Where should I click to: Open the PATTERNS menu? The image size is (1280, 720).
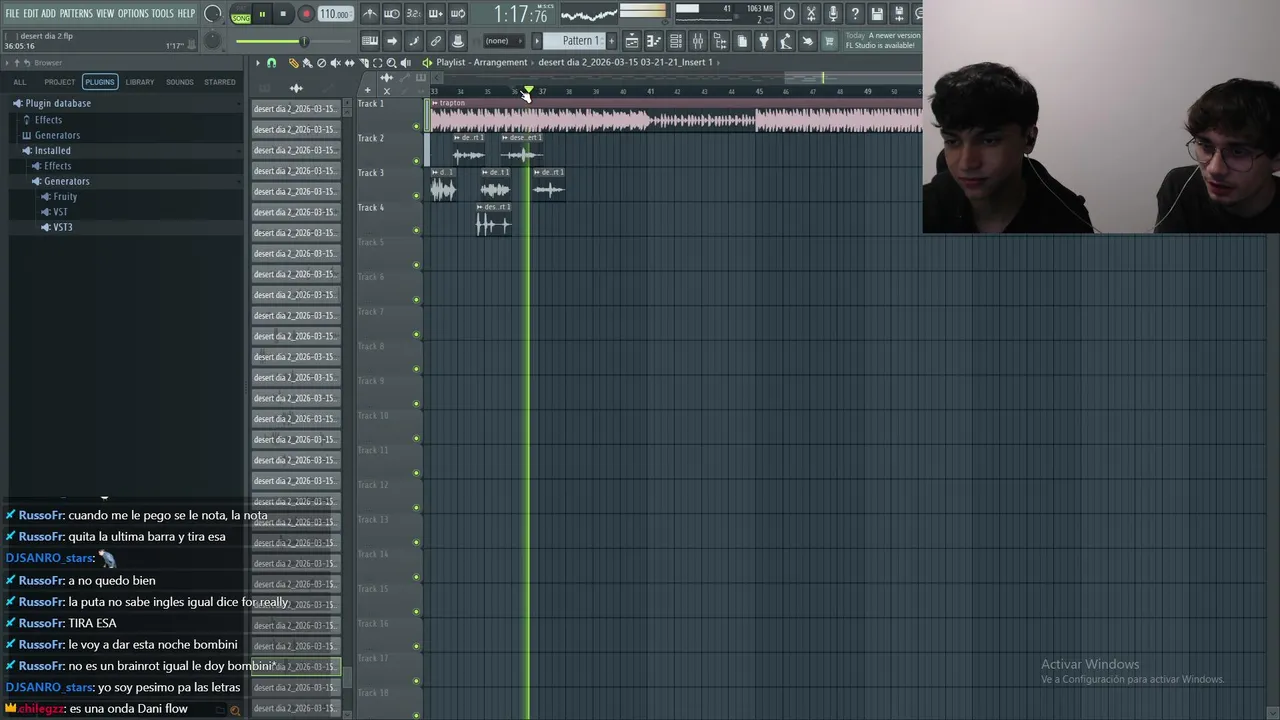coord(76,13)
